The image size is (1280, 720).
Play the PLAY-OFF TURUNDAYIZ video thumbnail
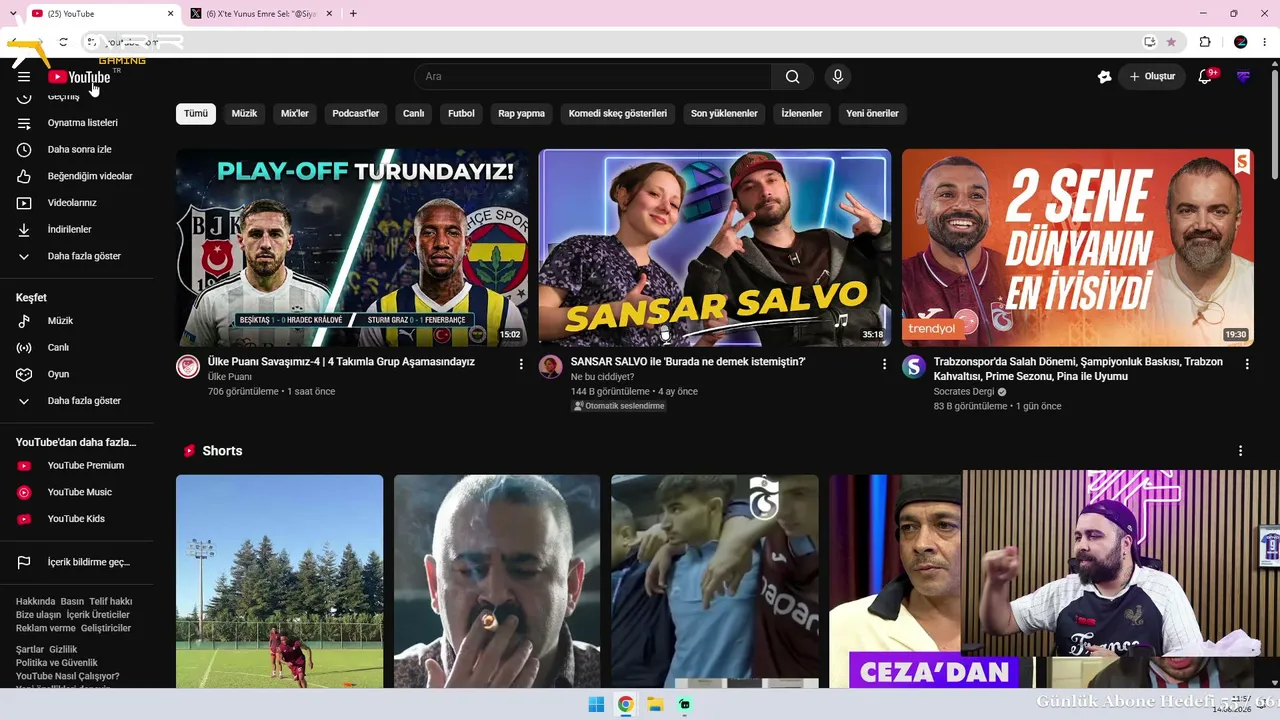click(x=352, y=248)
